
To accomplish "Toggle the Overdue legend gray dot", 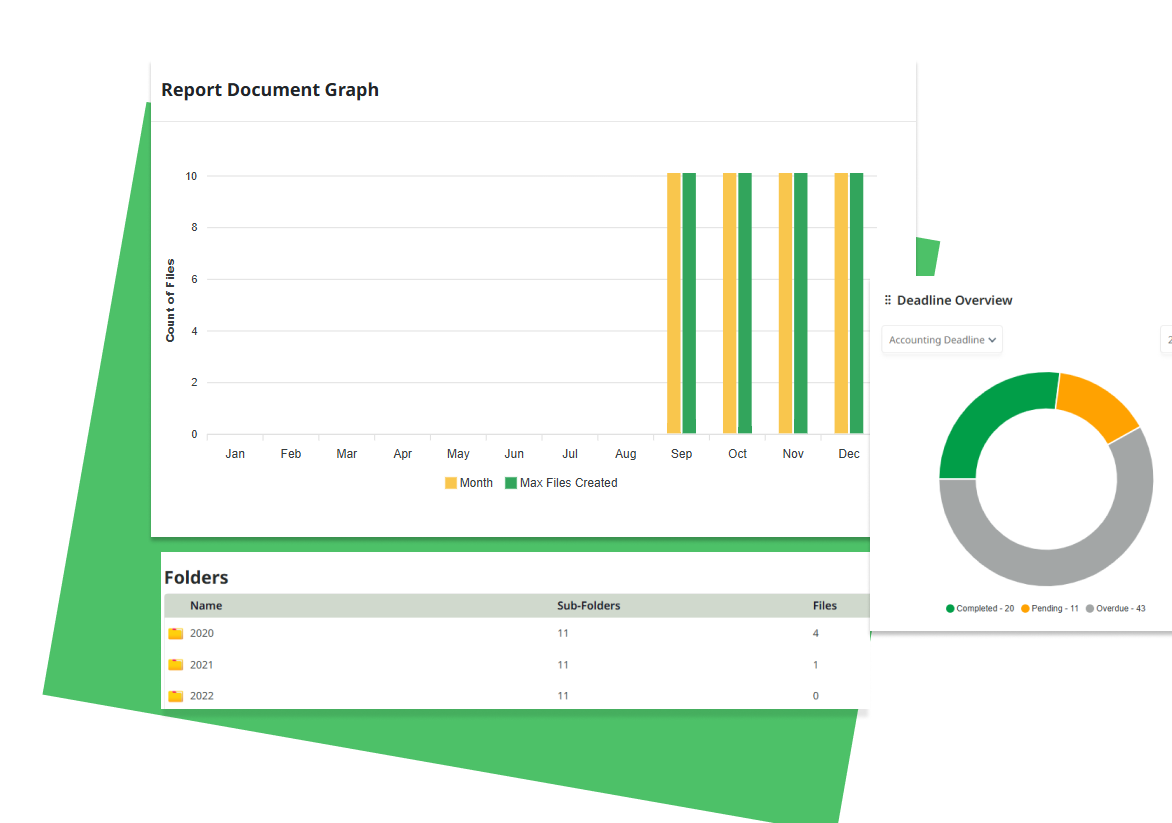I will click(1090, 608).
